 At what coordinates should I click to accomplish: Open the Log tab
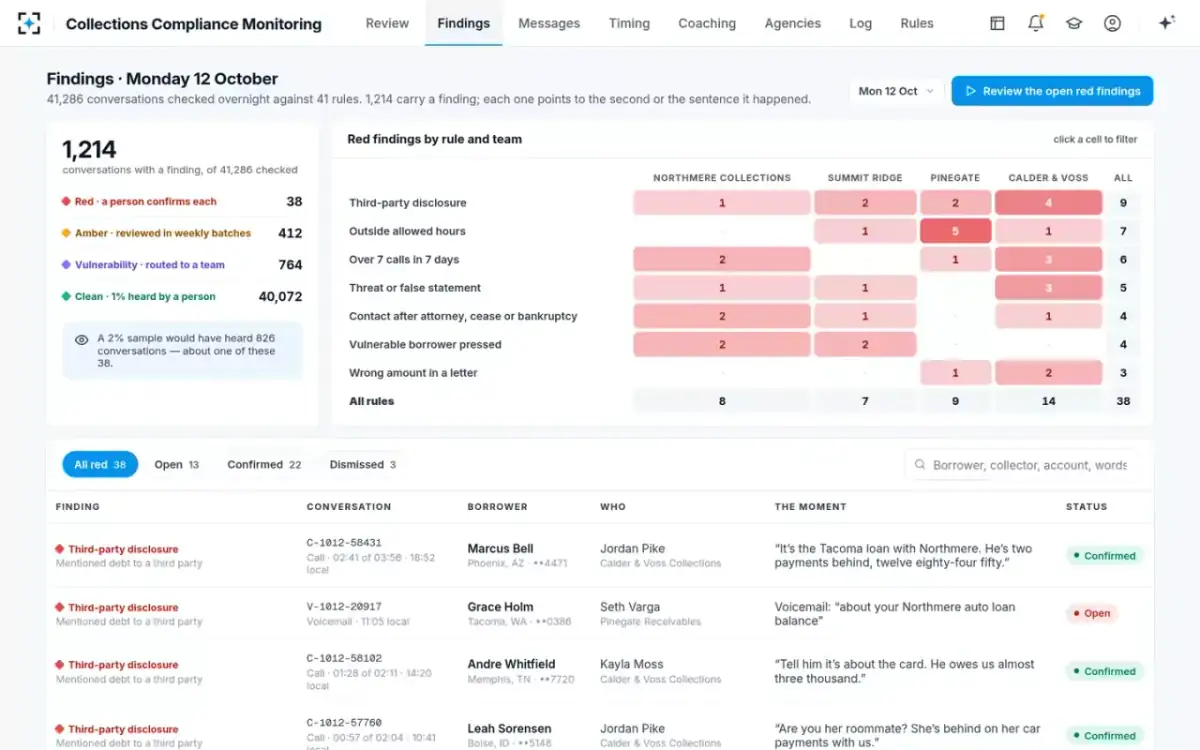click(x=861, y=23)
